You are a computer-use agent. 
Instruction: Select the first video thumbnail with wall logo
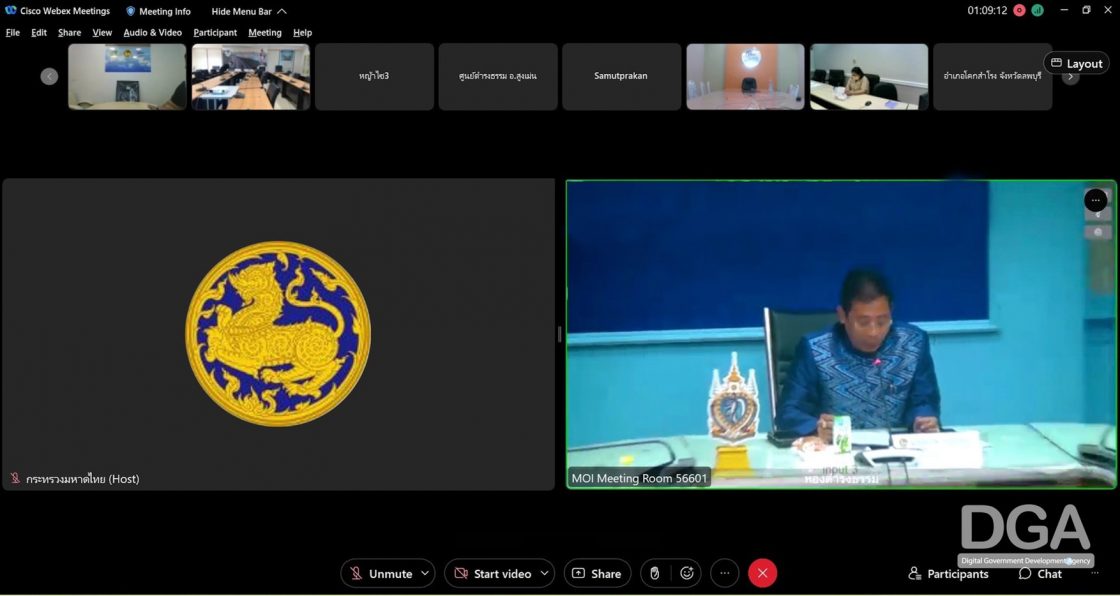(x=127, y=76)
